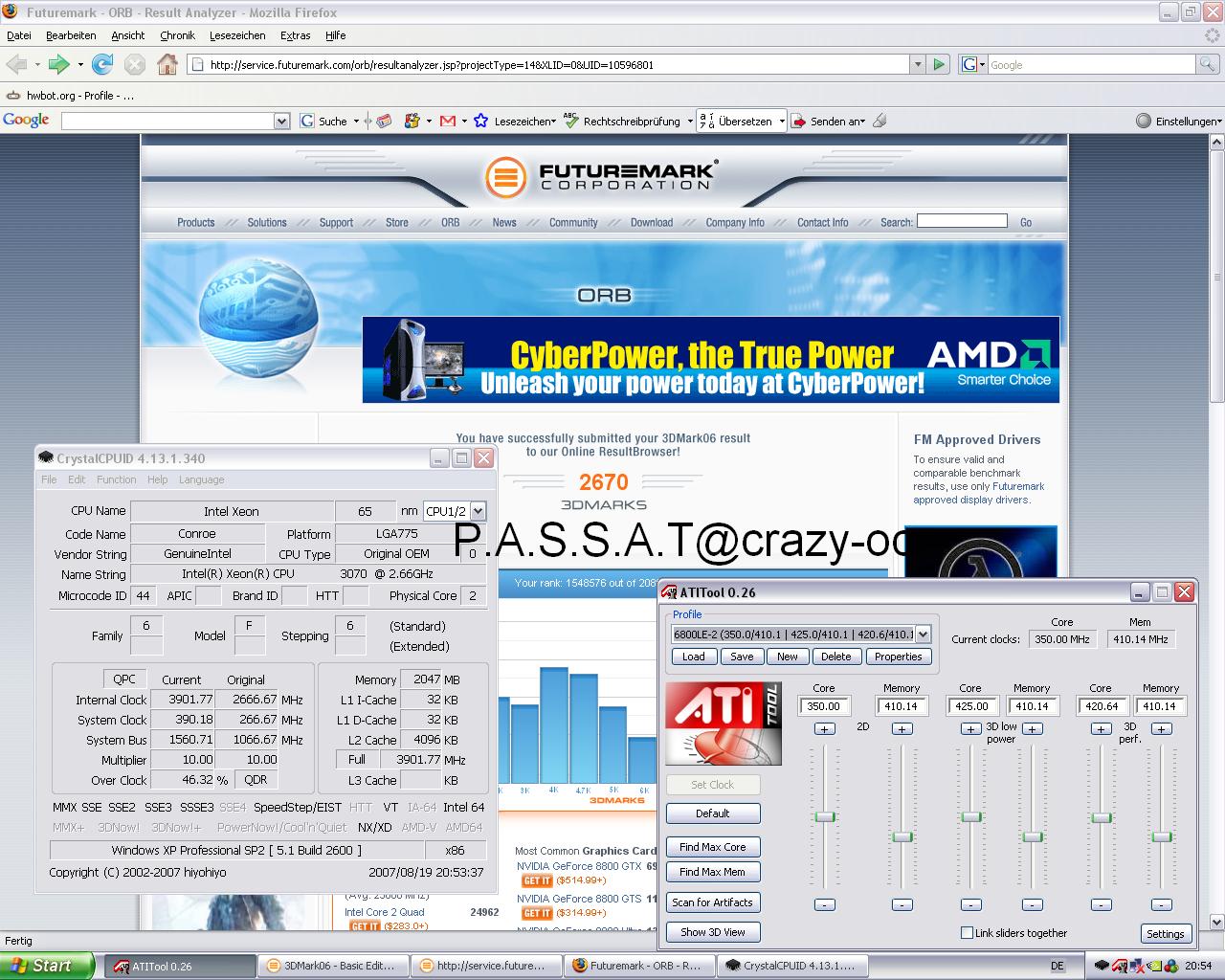1225x980 pixels.
Task: Open the Datei menu
Action: 19,35
